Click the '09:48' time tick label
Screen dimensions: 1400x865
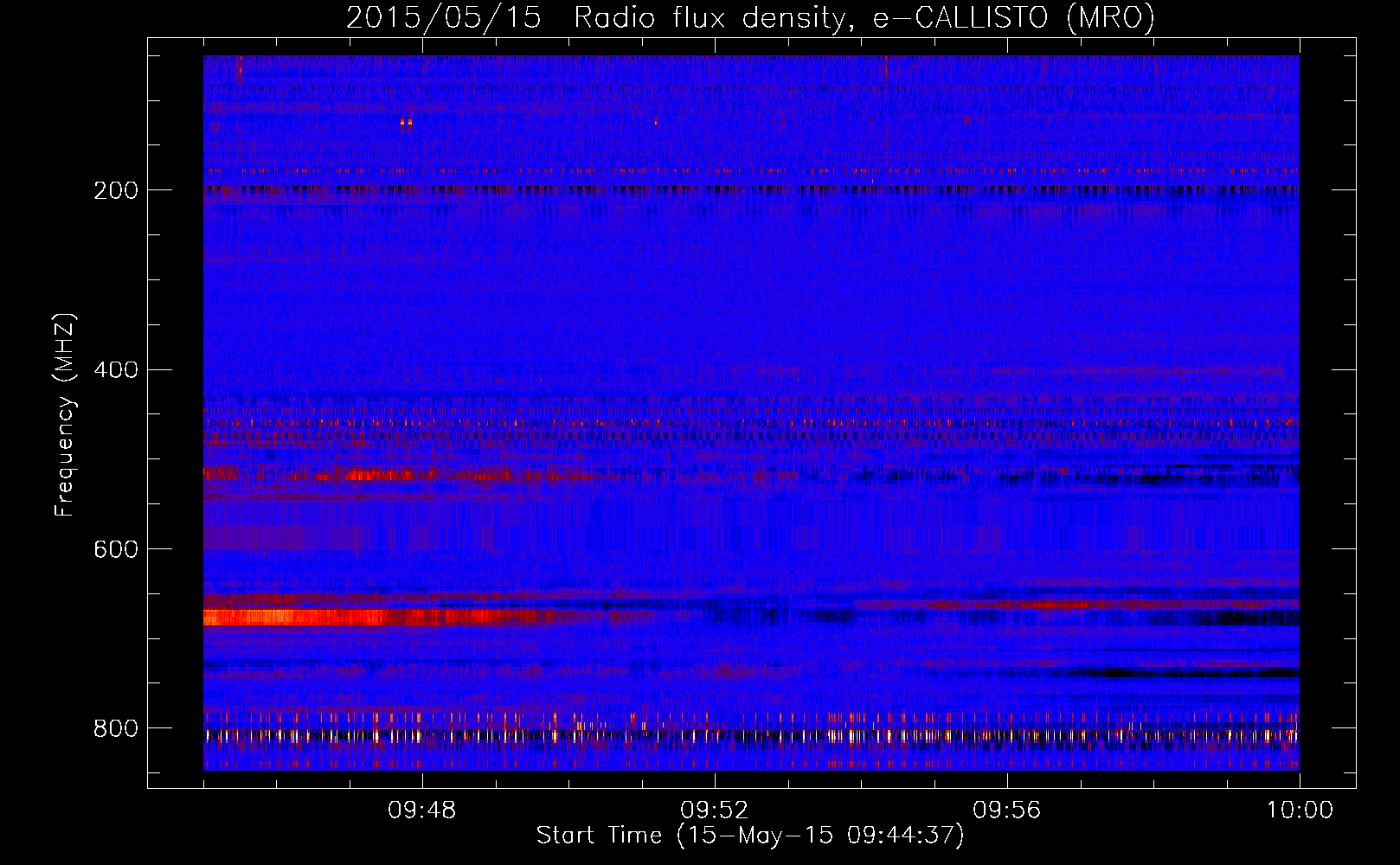(x=422, y=811)
